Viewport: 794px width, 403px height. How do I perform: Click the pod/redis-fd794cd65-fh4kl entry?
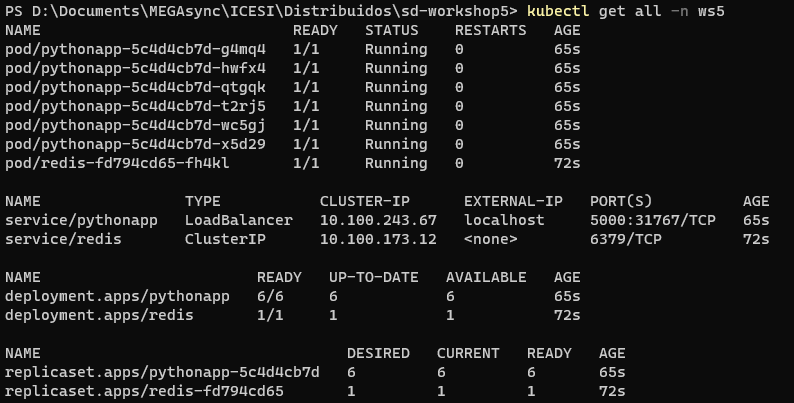pyautogui.click(x=117, y=164)
